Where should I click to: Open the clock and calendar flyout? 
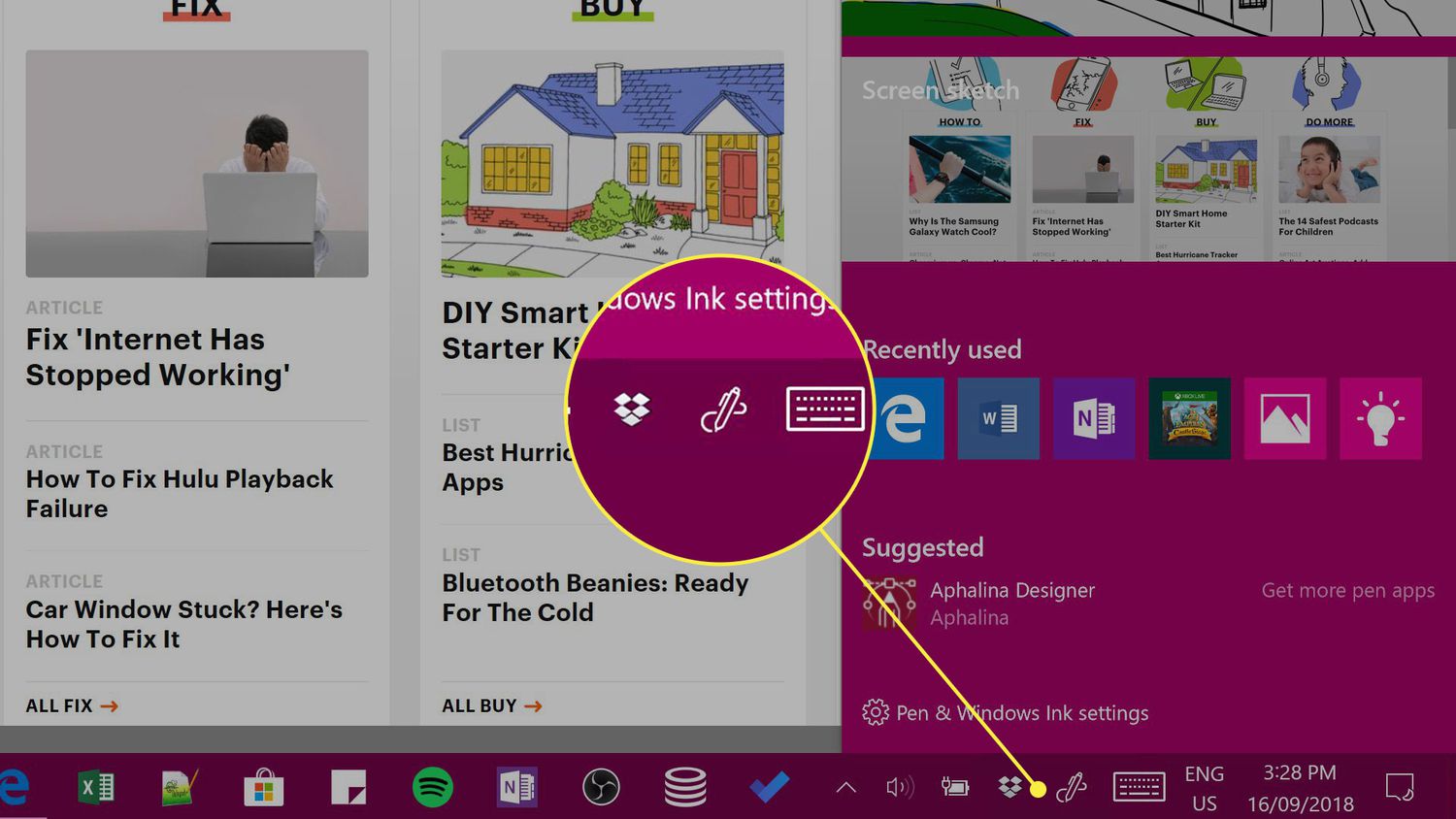click(1300, 788)
